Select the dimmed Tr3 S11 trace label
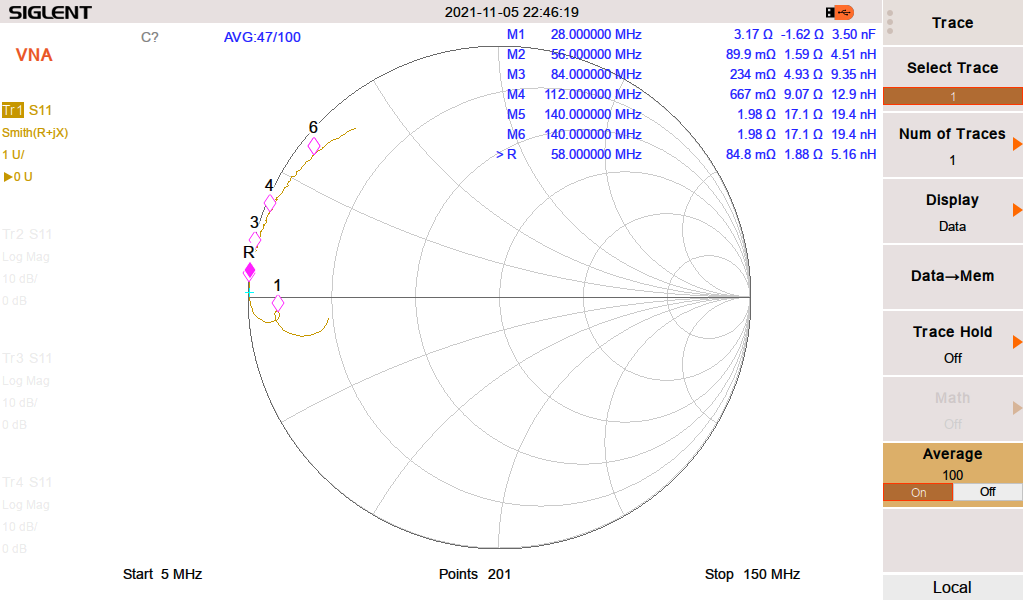Image resolution: width=1023 pixels, height=600 pixels. (x=27, y=358)
